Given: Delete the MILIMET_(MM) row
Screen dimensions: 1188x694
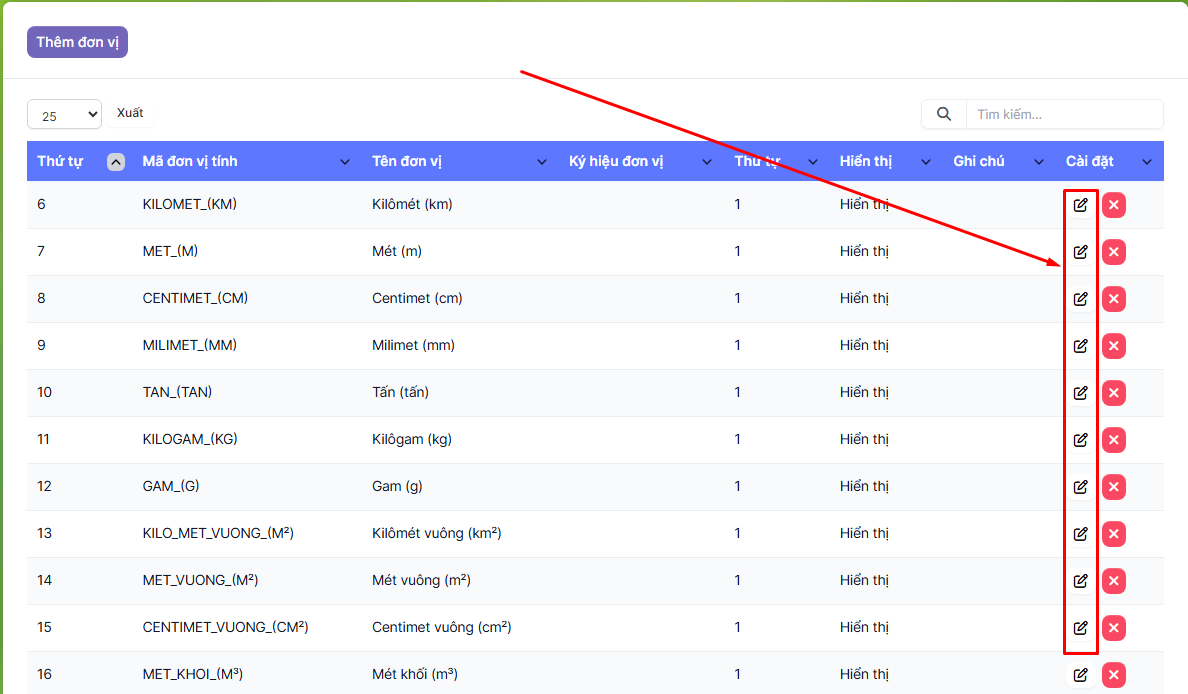Looking at the screenshot, I should pyautogui.click(x=1114, y=346).
